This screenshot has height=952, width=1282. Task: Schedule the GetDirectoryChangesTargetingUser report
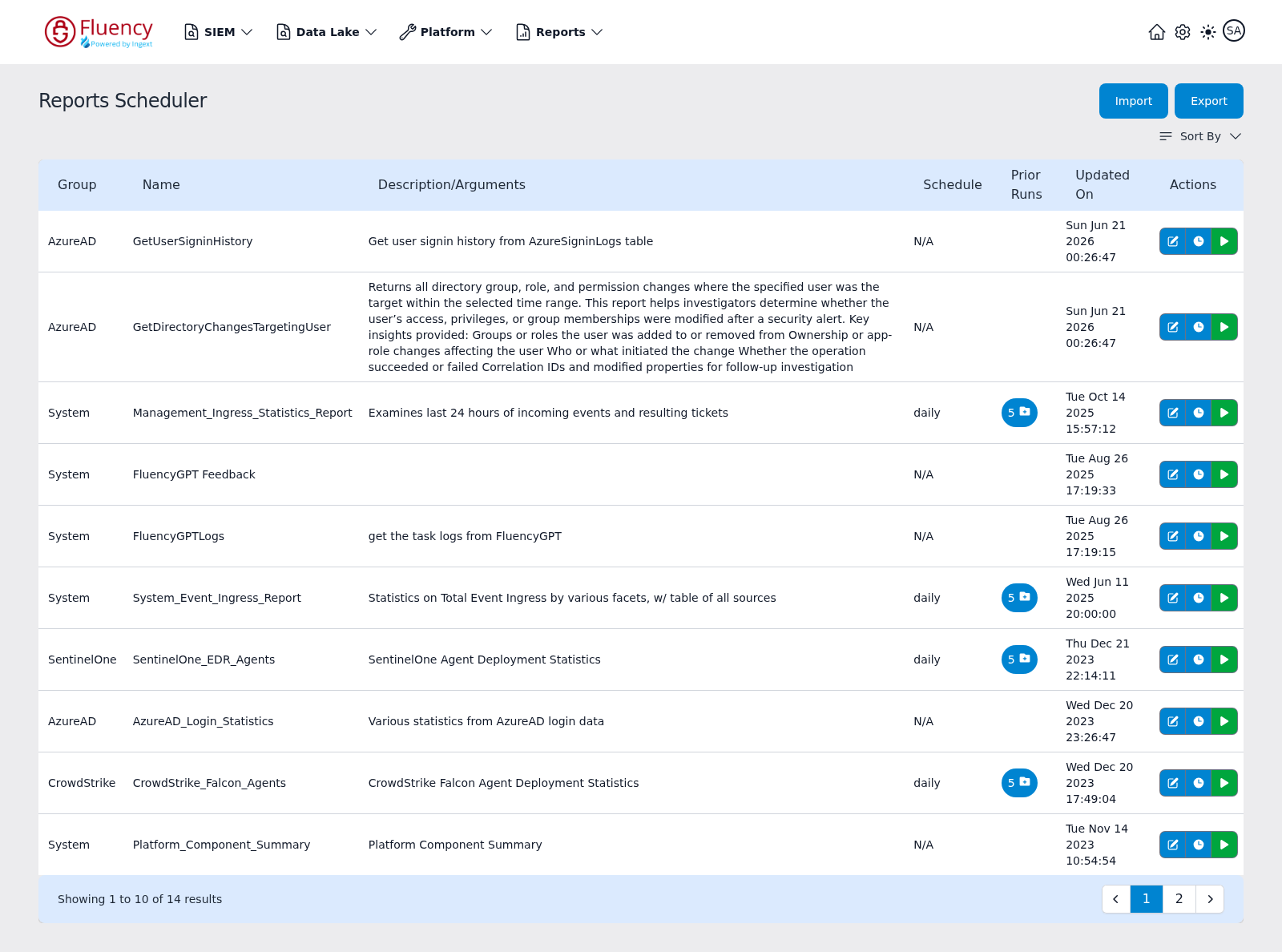[1199, 327]
